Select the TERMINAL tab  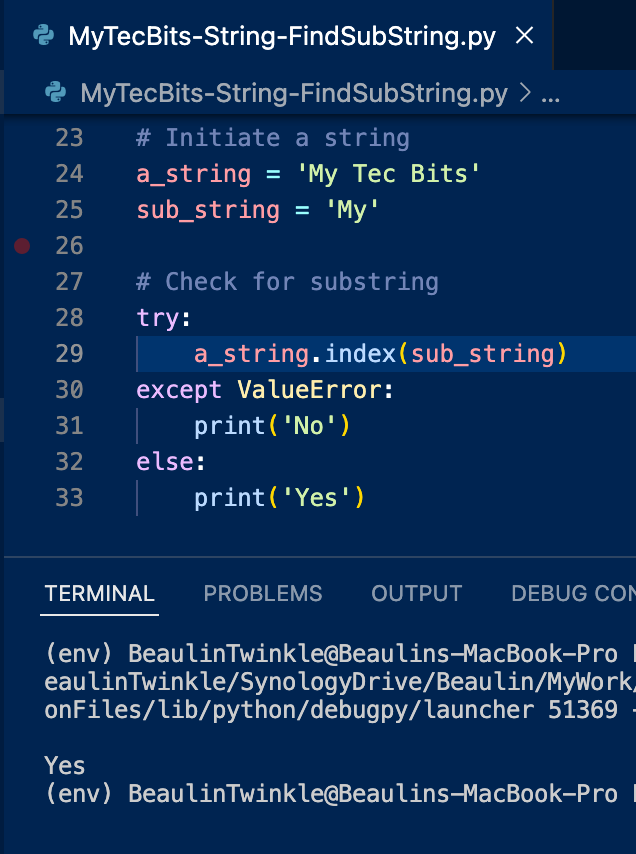point(99,593)
